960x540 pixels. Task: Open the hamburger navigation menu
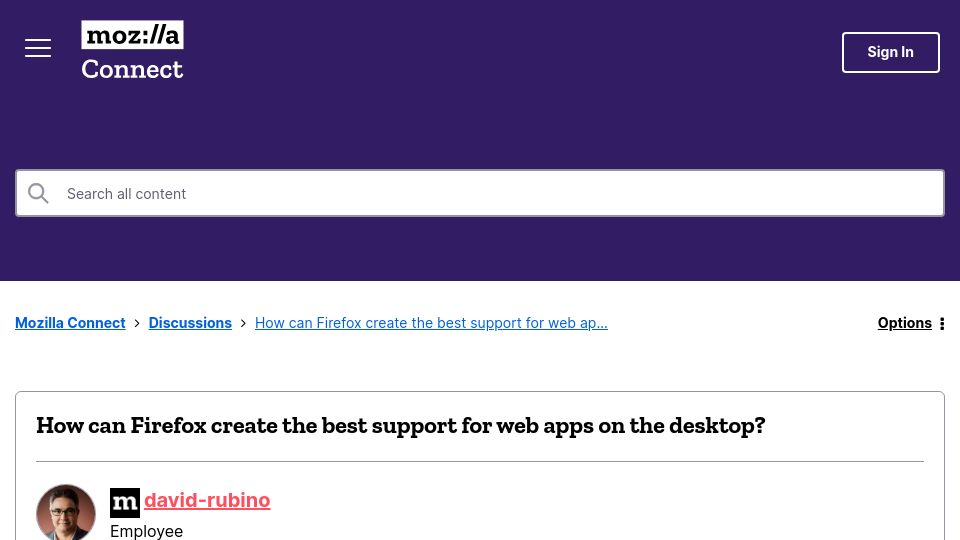click(38, 48)
